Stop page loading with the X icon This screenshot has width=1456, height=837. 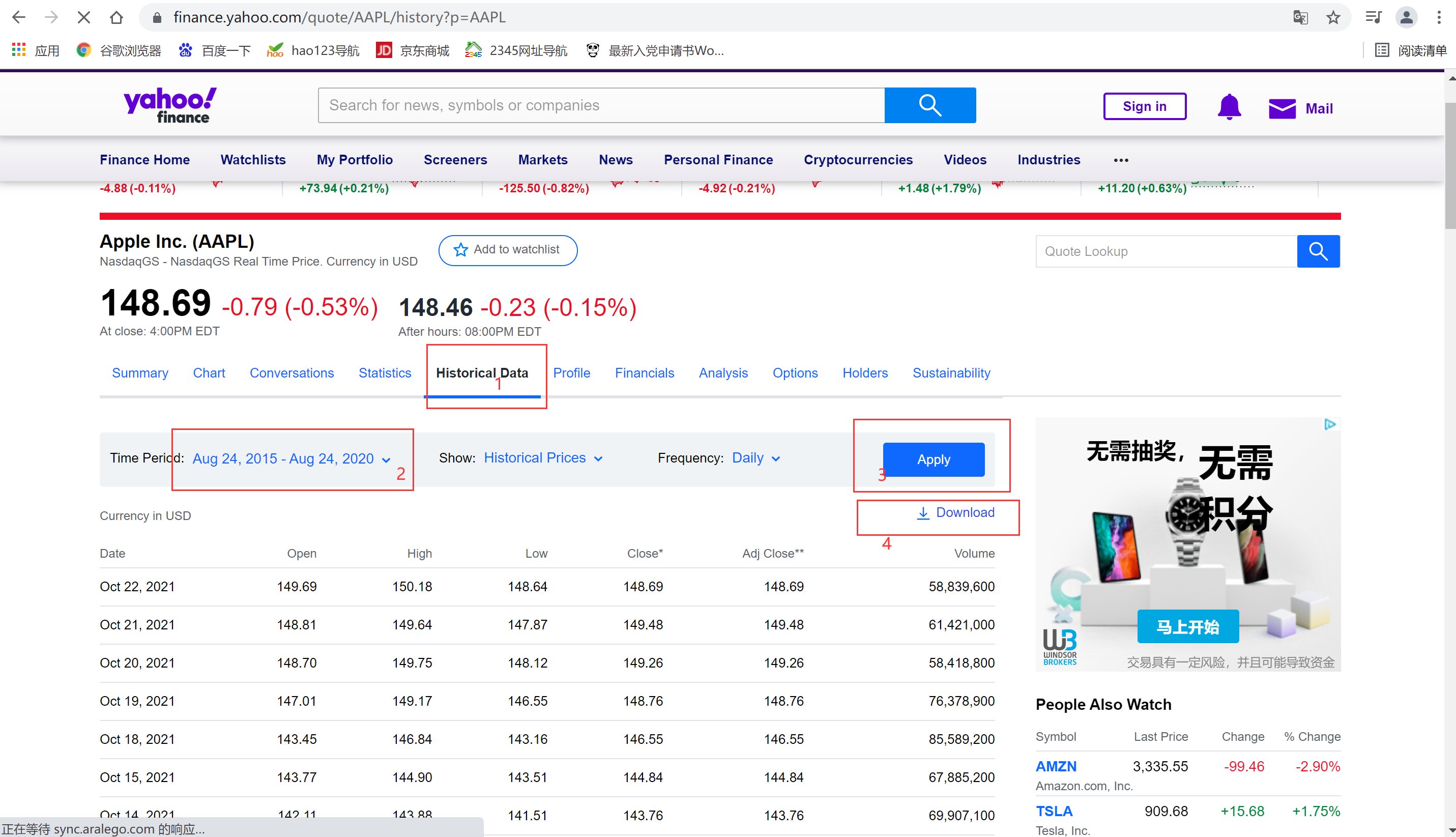pyautogui.click(x=84, y=17)
